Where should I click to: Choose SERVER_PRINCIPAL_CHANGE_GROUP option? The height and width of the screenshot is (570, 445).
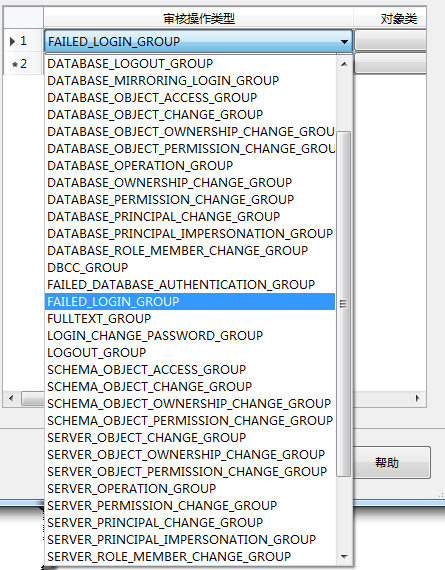tap(190, 523)
